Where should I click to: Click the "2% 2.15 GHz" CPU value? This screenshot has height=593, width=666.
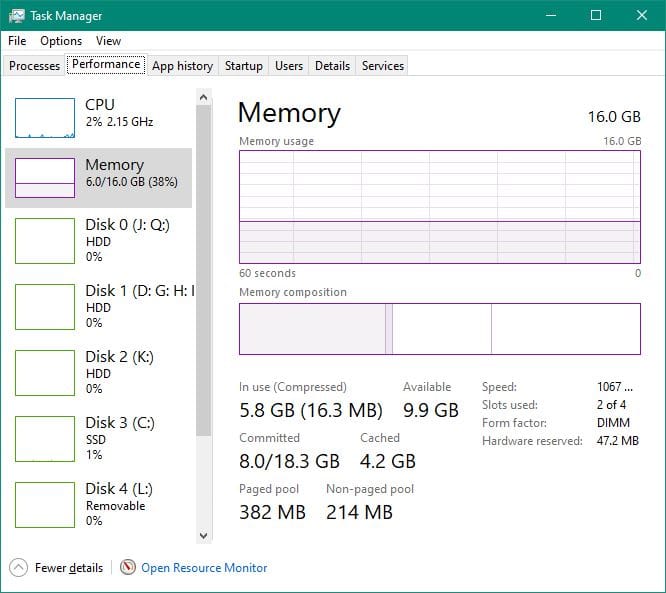point(119,122)
